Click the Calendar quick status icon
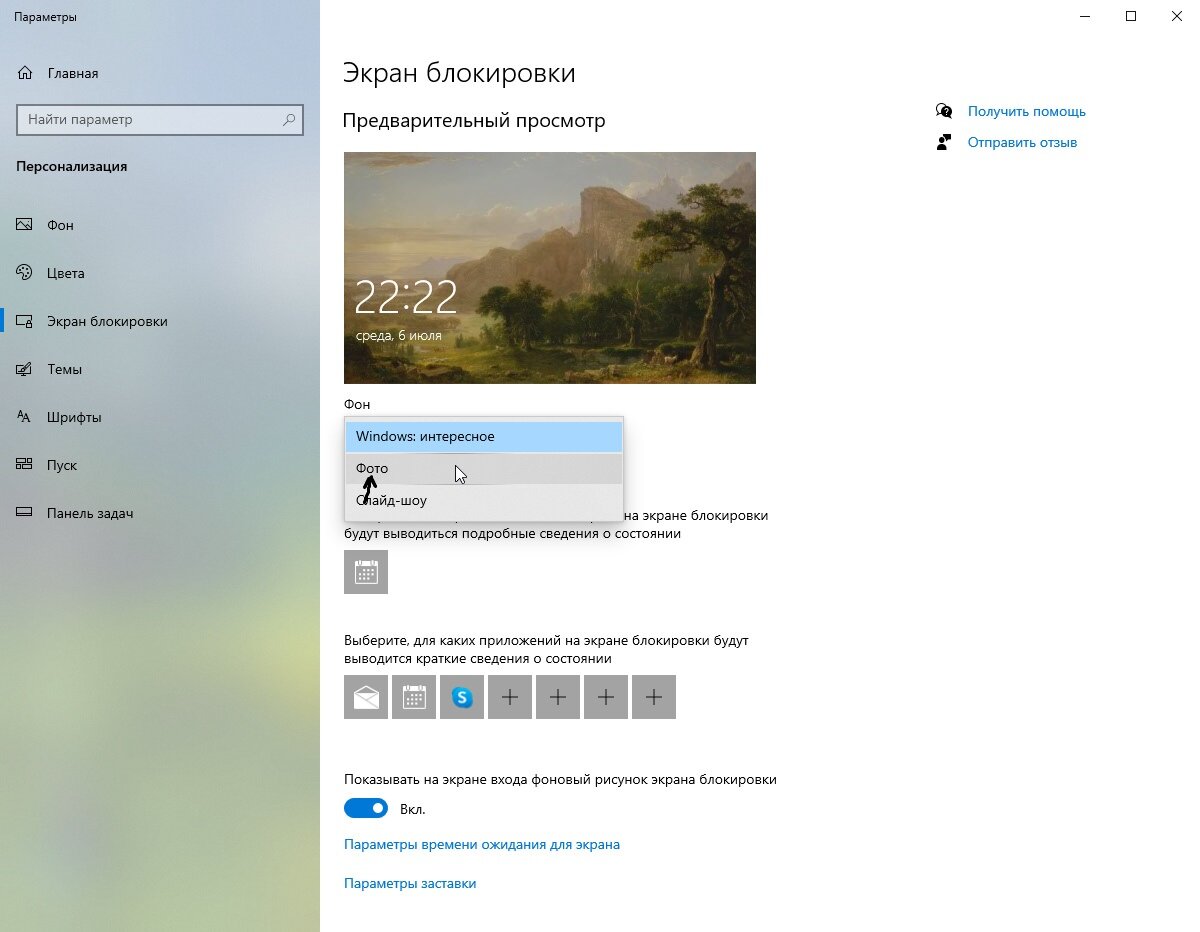The image size is (1200, 932). click(x=414, y=697)
